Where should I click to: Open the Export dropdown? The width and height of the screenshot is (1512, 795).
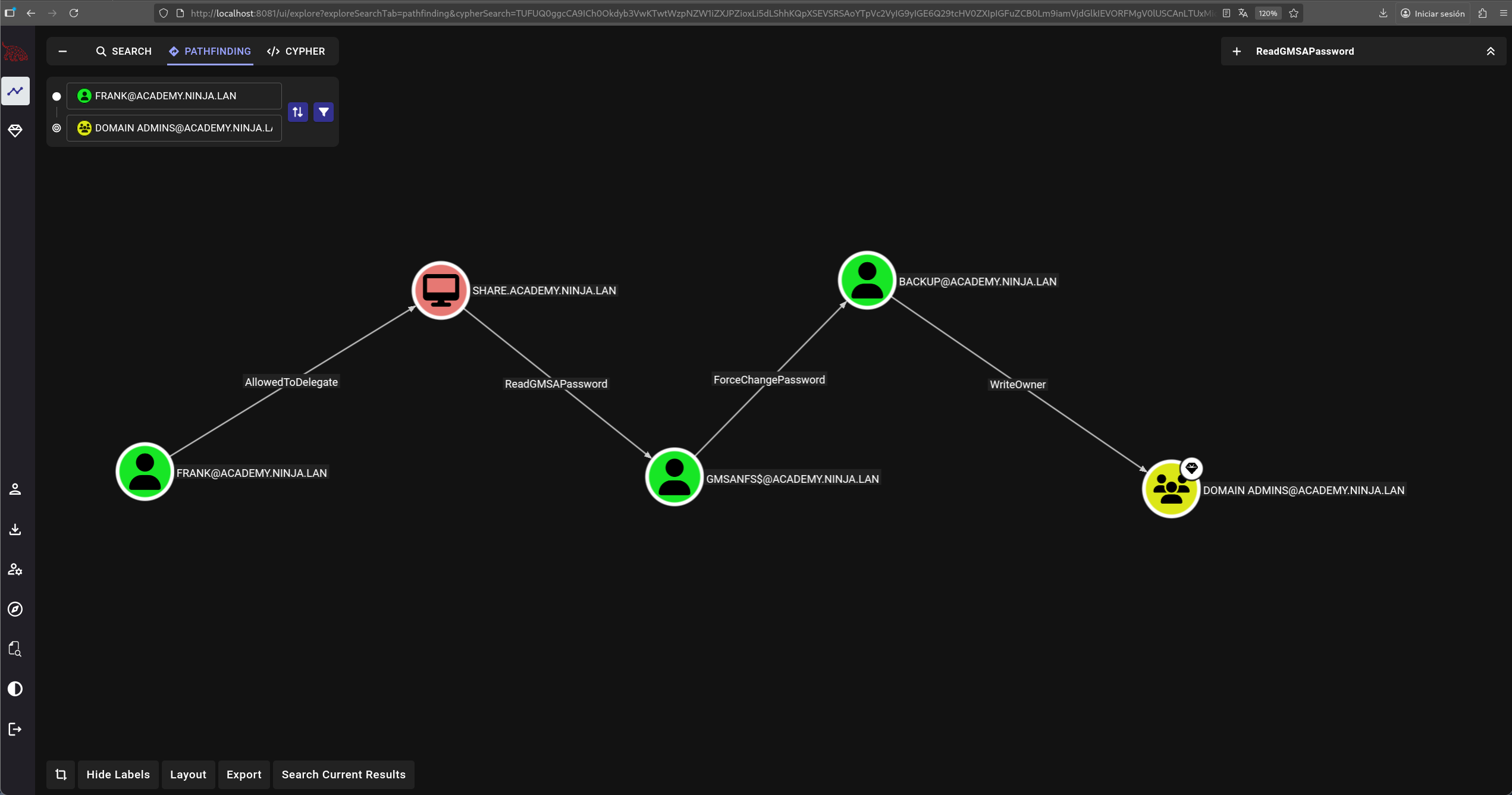coord(244,774)
